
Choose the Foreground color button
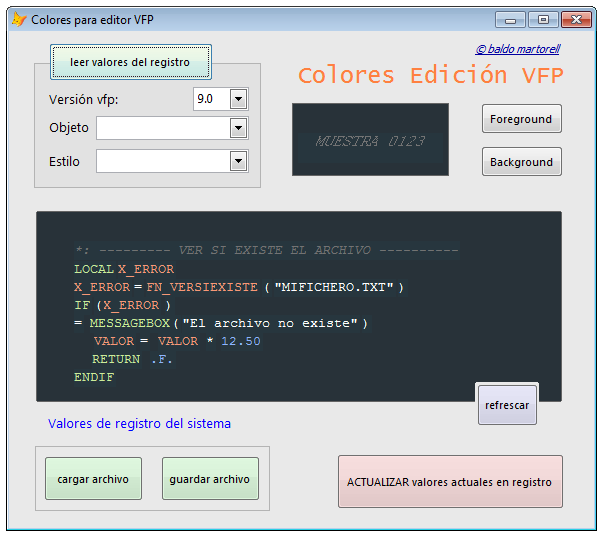[x=522, y=119]
